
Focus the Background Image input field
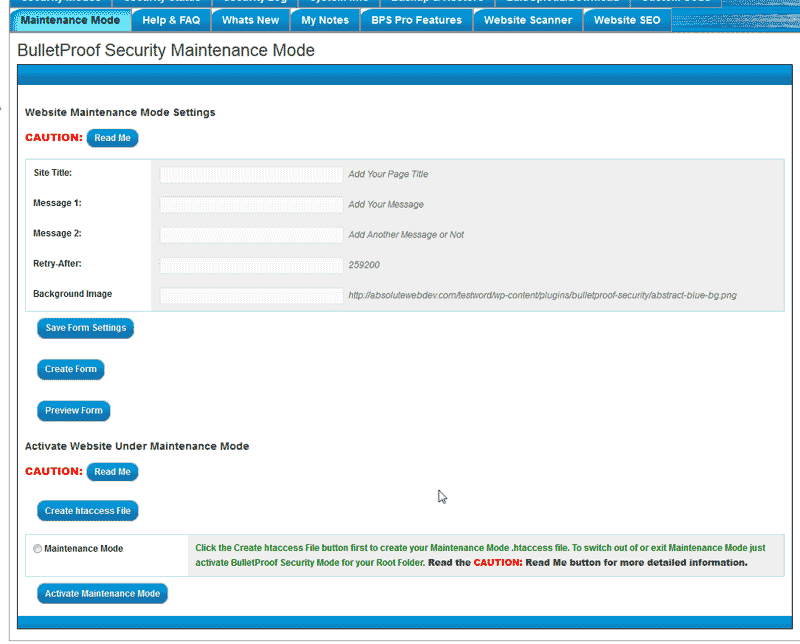pos(252,295)
